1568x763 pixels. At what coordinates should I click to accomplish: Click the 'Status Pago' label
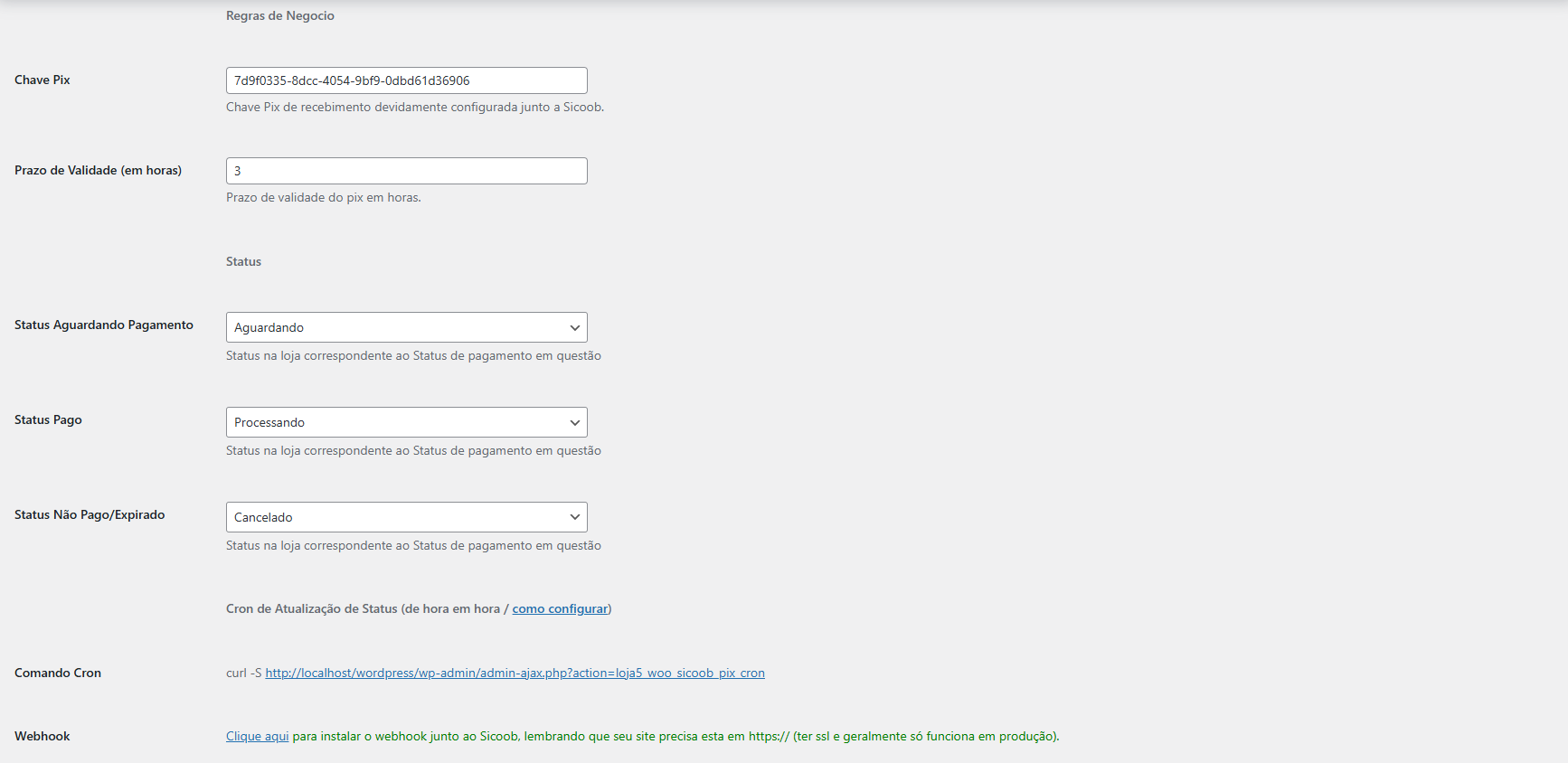(x=48, y=420)
